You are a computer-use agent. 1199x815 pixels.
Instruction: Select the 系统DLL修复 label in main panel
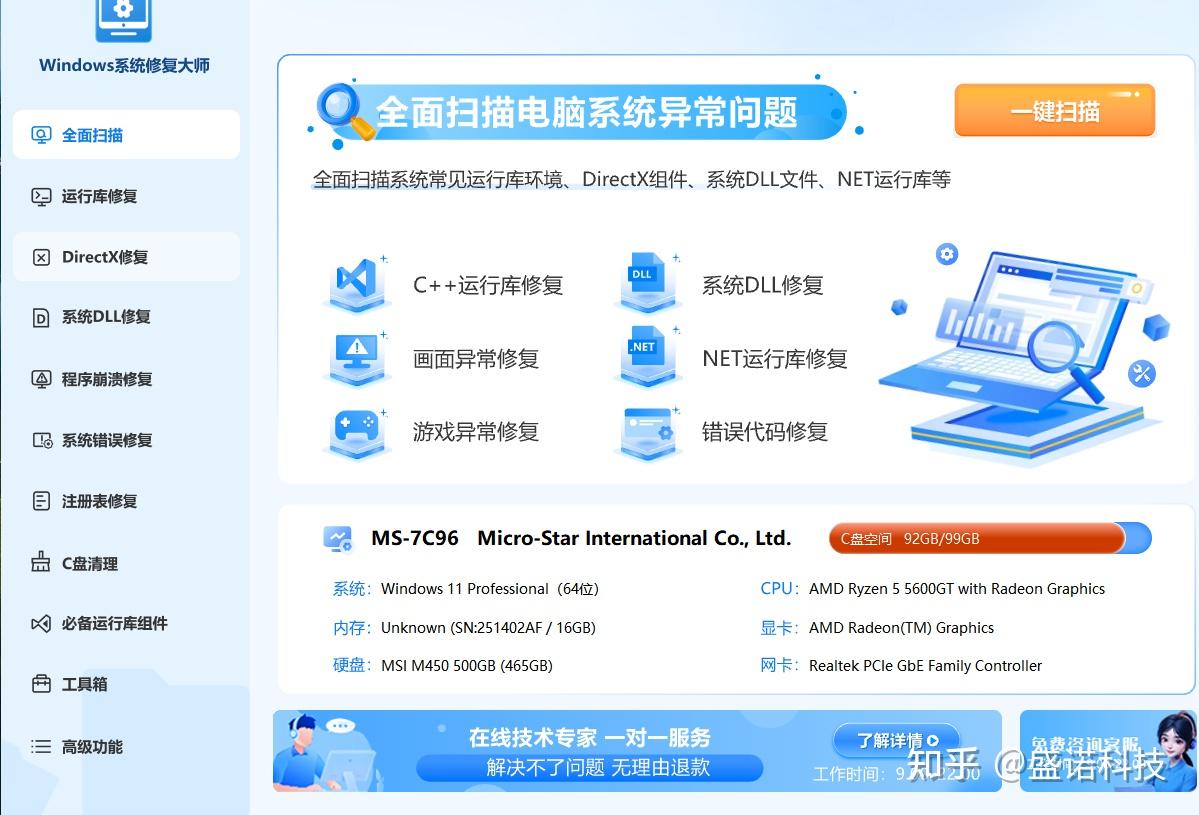click(x=762, y=285)
